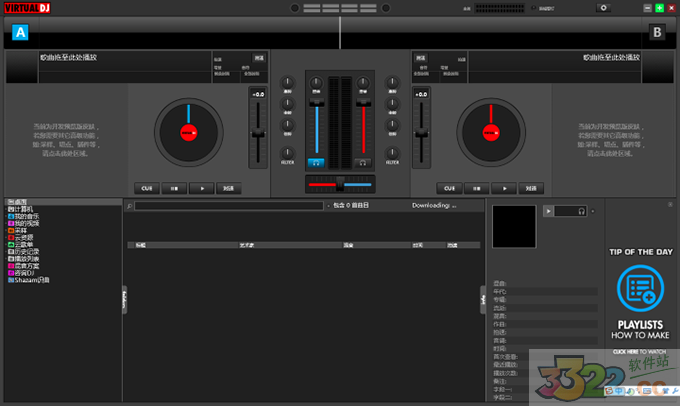Screen dimensions: 680x406
Task: Close the tip of the day panel
Action: [x=670, y=204]
